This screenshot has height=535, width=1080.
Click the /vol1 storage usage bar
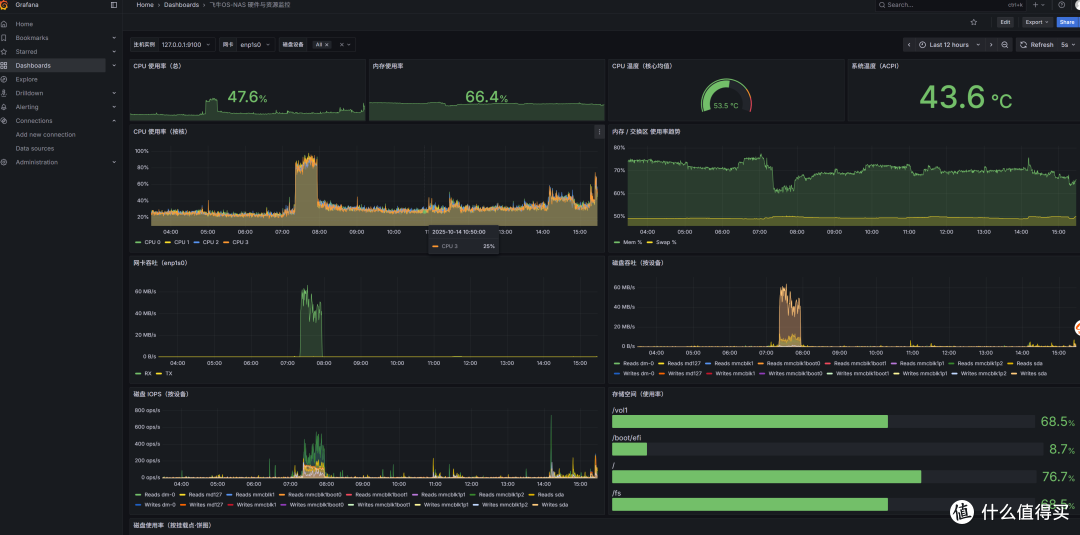tap(823, 421)
